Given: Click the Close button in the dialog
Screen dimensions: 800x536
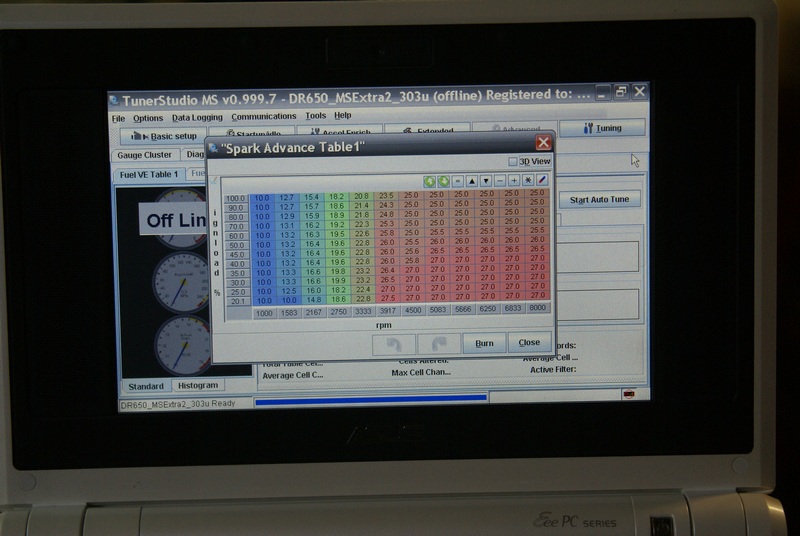Looking at the screenshot, I should [x=529, y=342].
